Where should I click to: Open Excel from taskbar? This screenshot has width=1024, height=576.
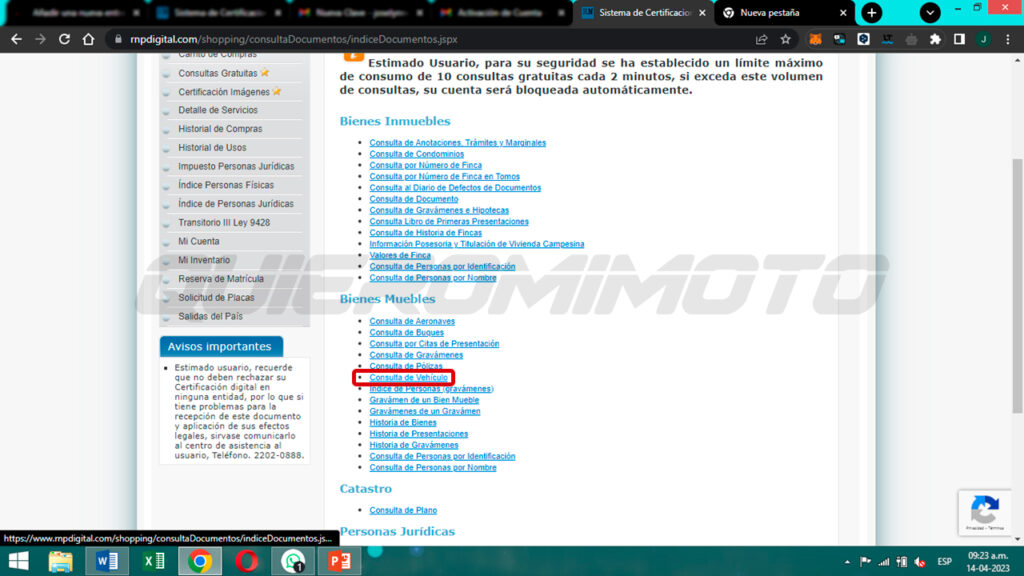tap(154, 561)
